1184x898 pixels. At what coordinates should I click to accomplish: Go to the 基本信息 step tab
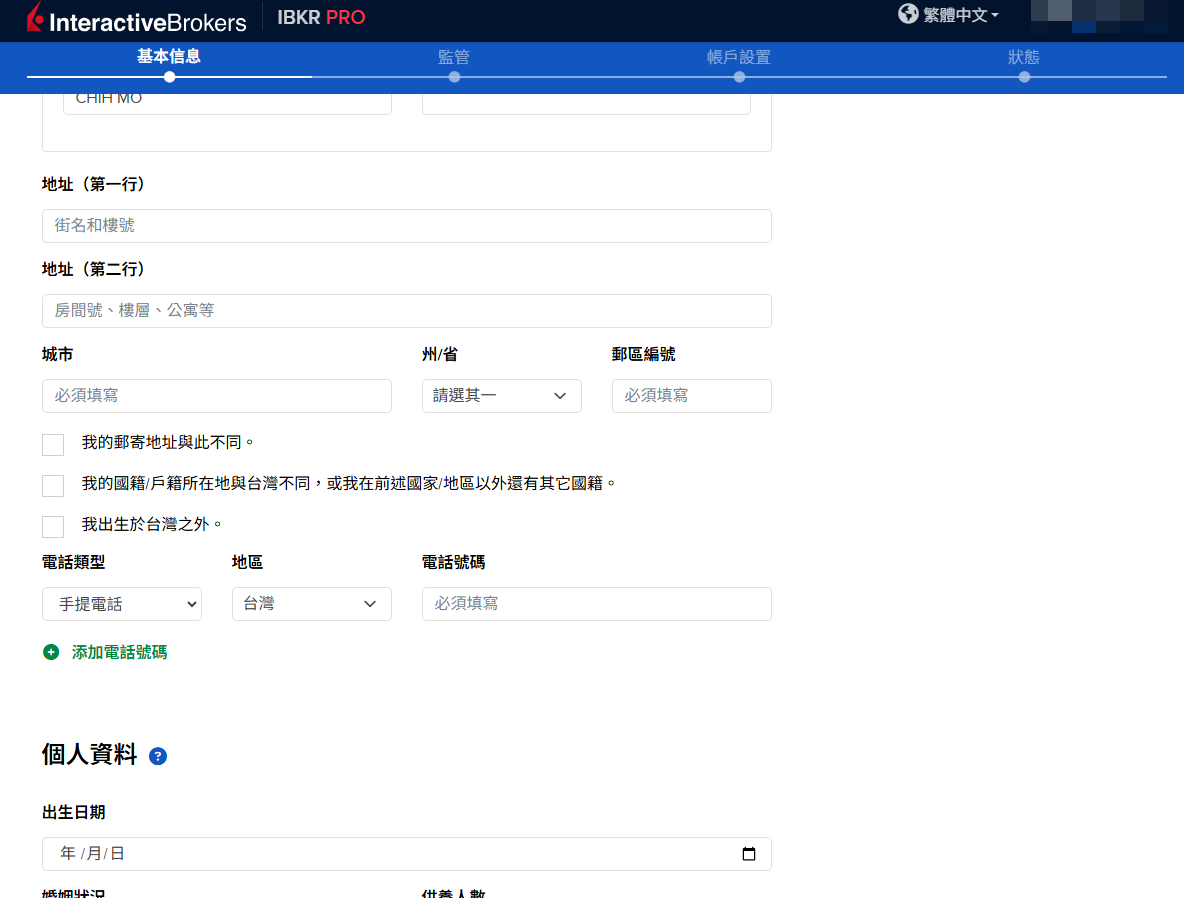(x=168, y=57)
